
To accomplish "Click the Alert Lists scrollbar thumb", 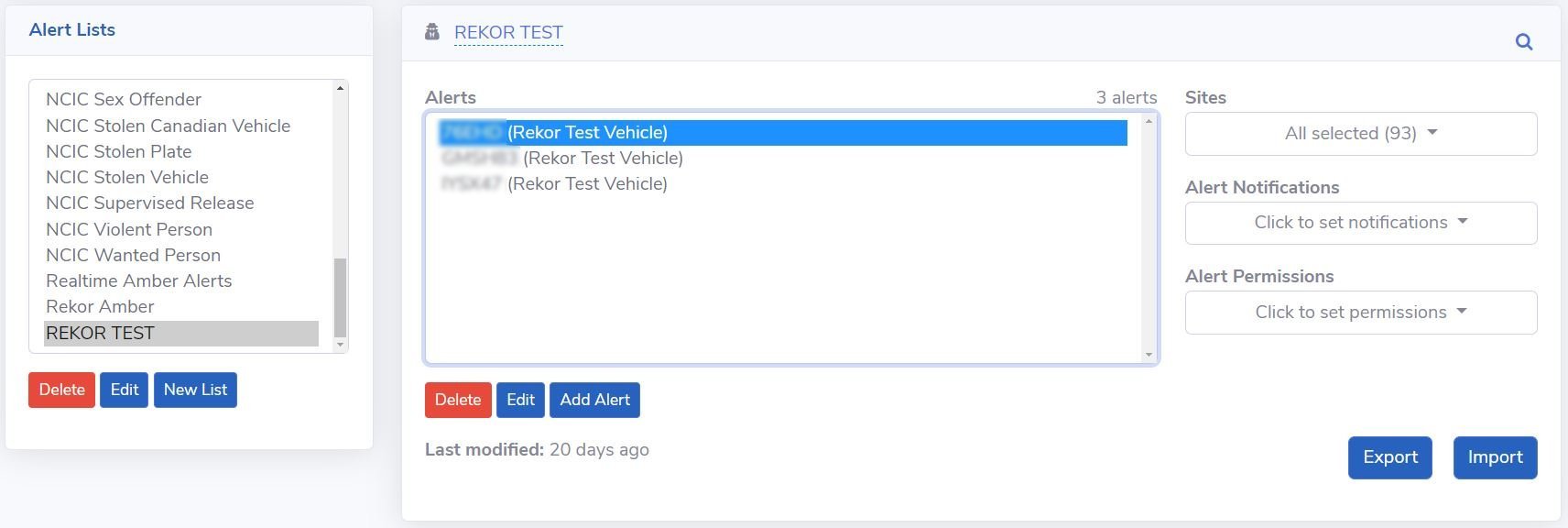I will (340, 298).
